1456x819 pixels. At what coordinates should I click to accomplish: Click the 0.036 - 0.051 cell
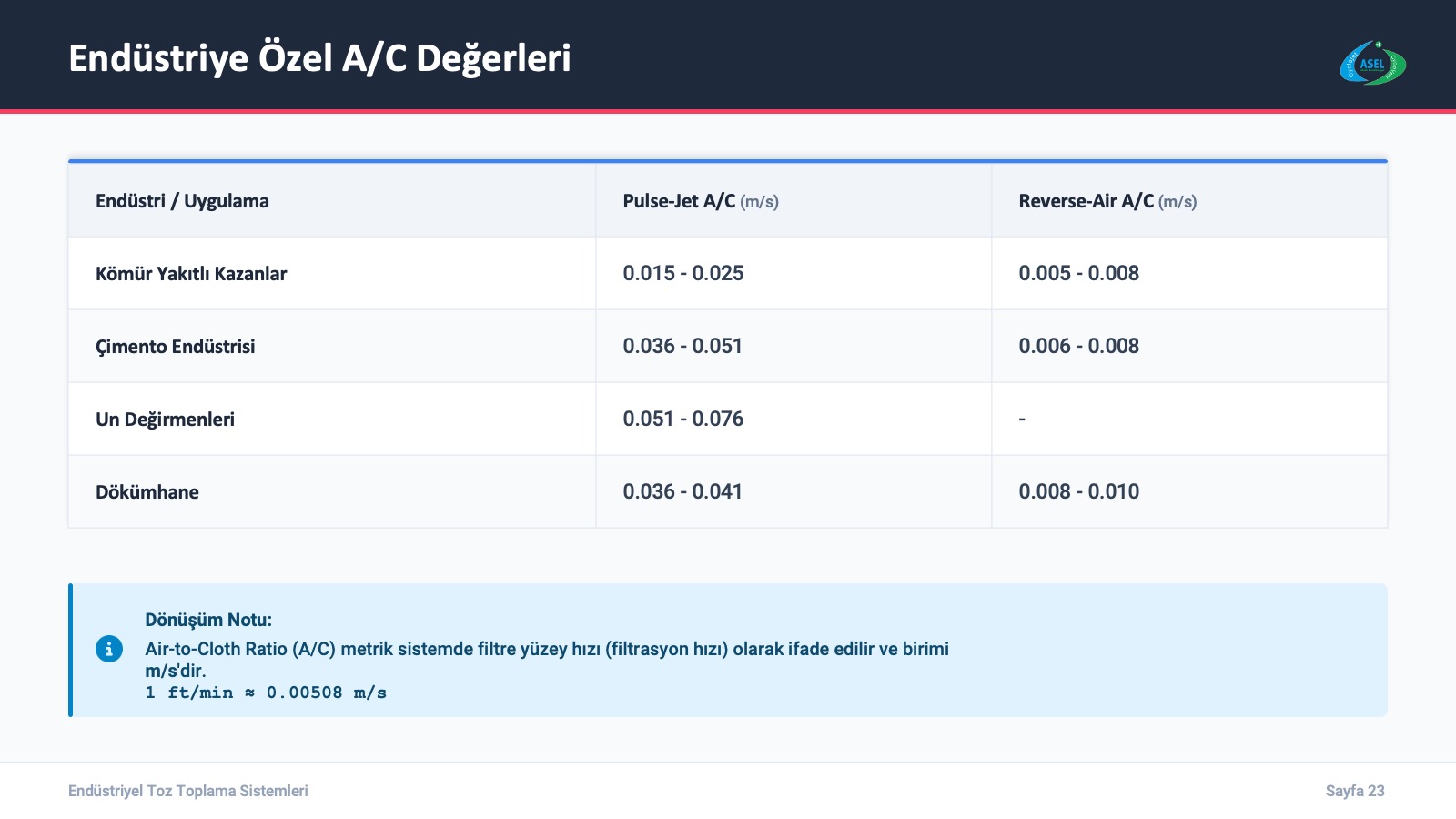(682, 346)
